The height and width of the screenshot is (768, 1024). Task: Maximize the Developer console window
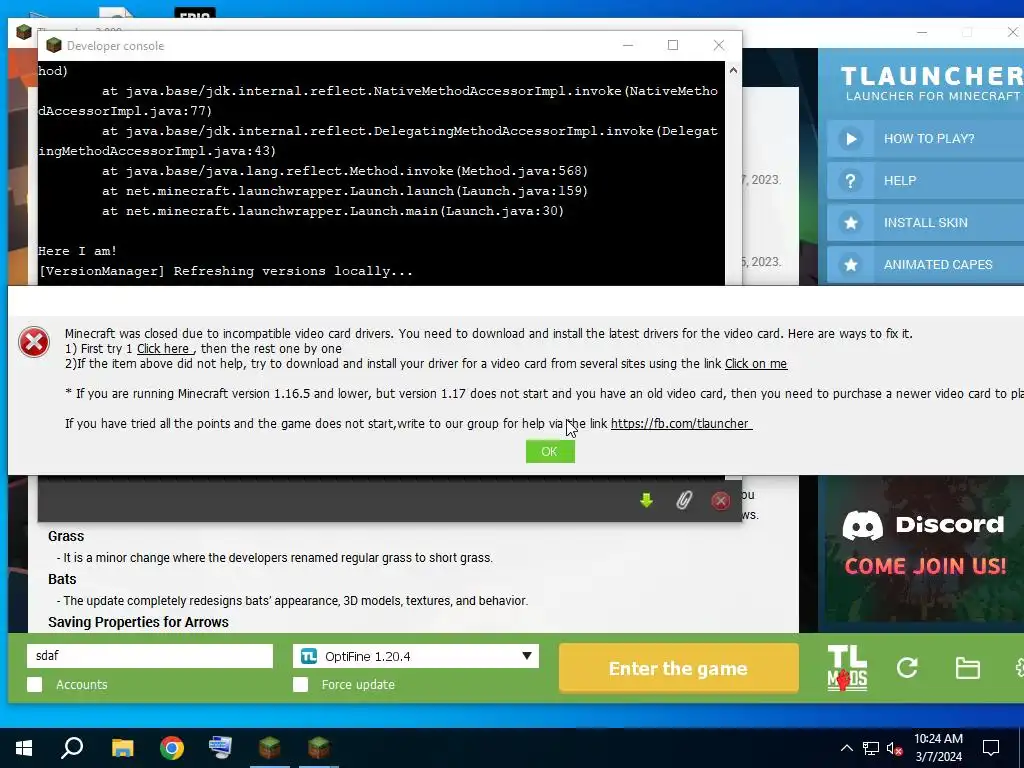pyautogui.click(x=673, y=45)
